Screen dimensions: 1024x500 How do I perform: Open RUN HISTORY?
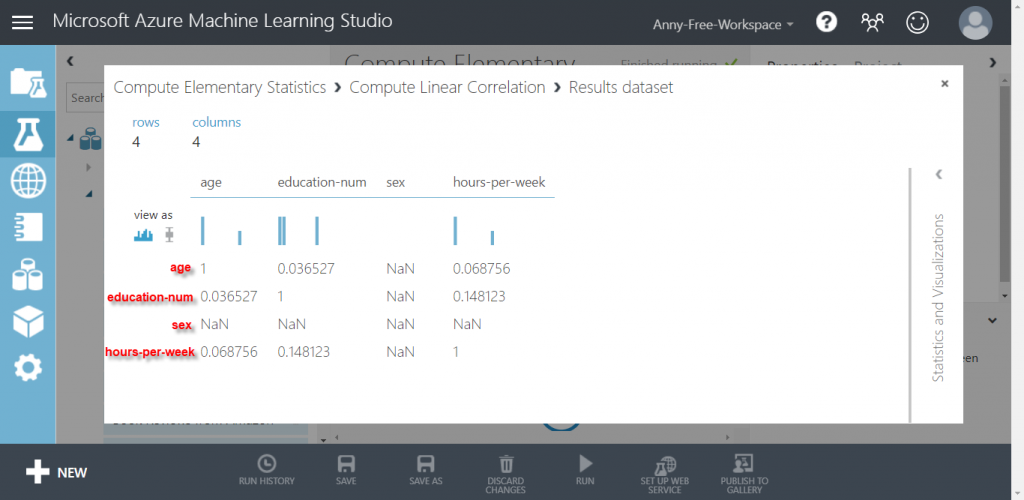(x=266, y=471)
